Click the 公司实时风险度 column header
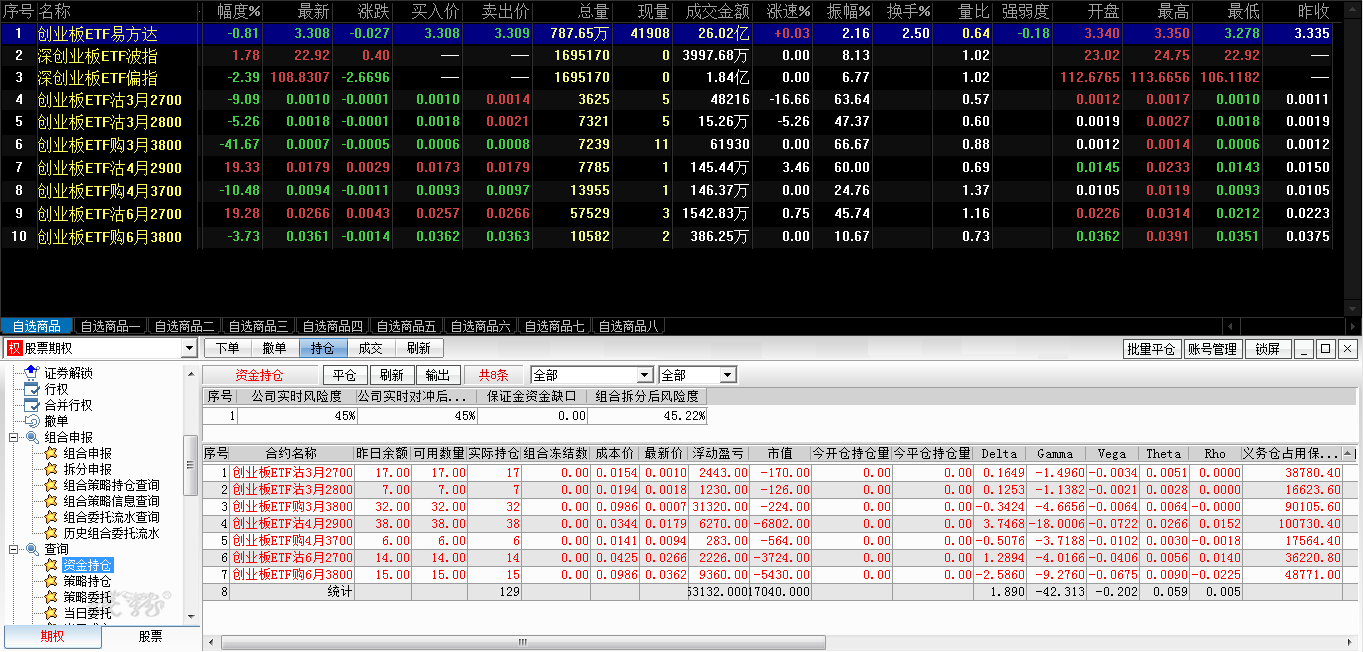The width and height of the screenshot is (1363, 652). click(x=296, y=396)
